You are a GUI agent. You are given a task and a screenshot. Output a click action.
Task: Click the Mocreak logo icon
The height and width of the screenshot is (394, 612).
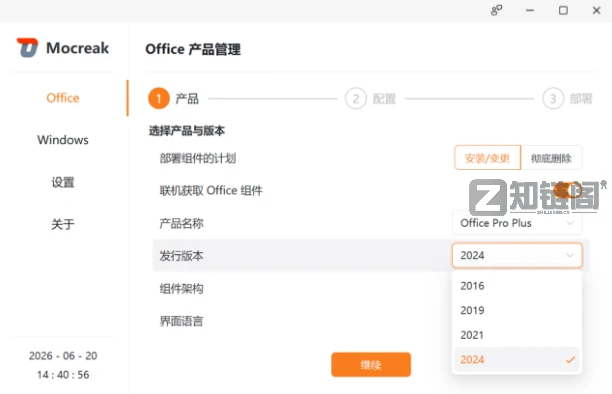click(x=27, y=48)
